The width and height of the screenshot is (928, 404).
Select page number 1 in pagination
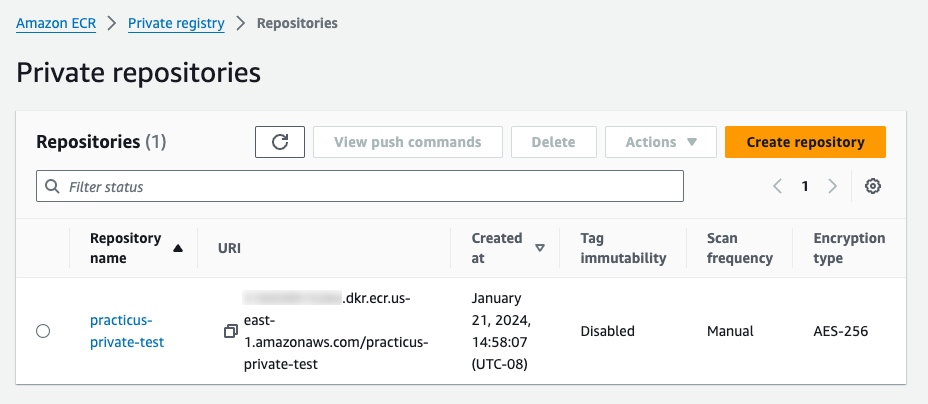pos(804,186)
